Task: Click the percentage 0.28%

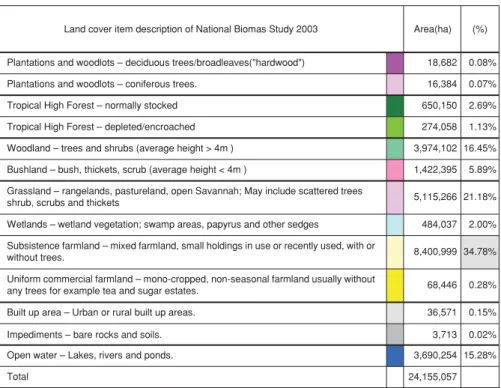Action: point(482,285)
